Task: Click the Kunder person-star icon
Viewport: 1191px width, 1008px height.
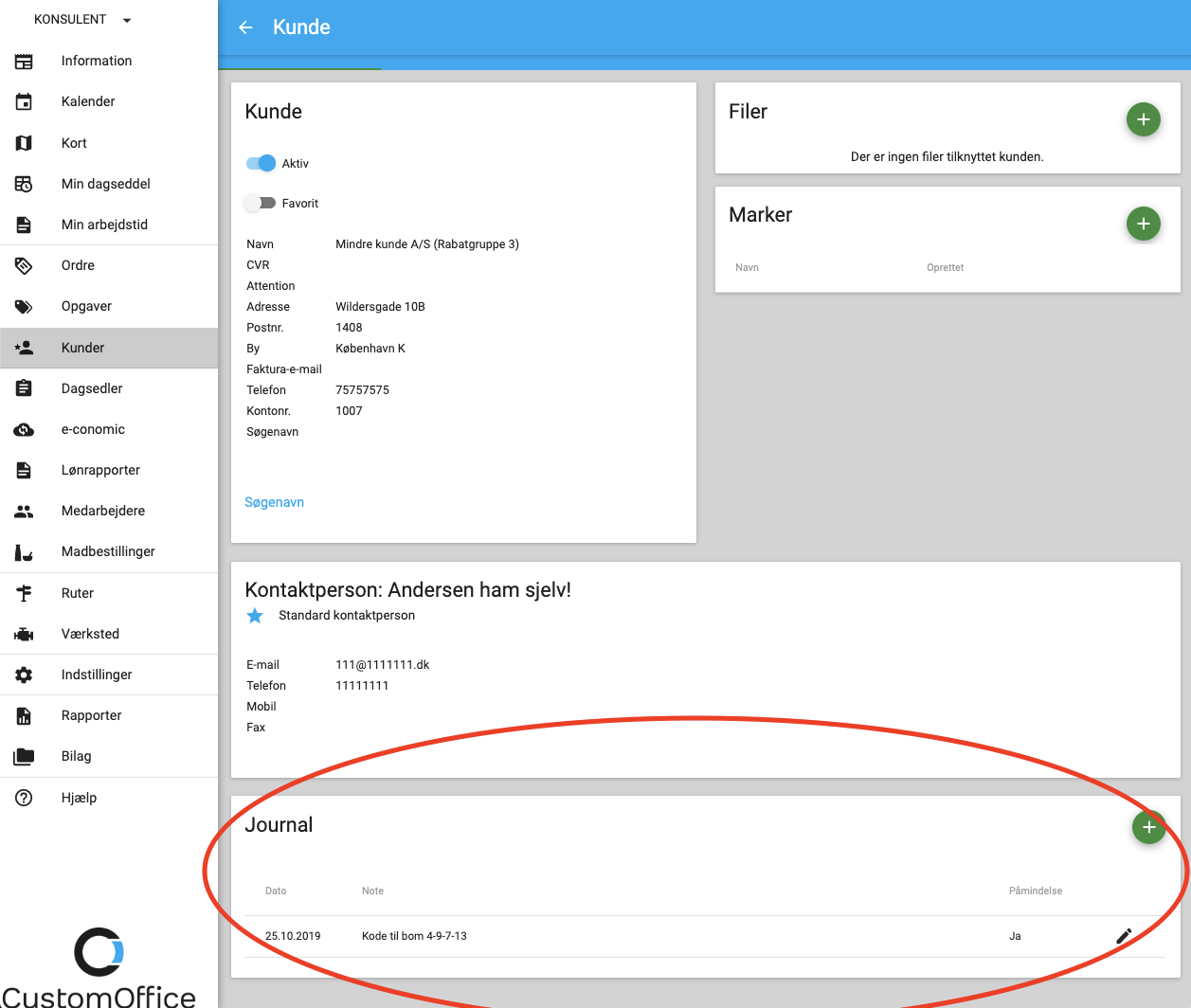Action: click(24, 348)
